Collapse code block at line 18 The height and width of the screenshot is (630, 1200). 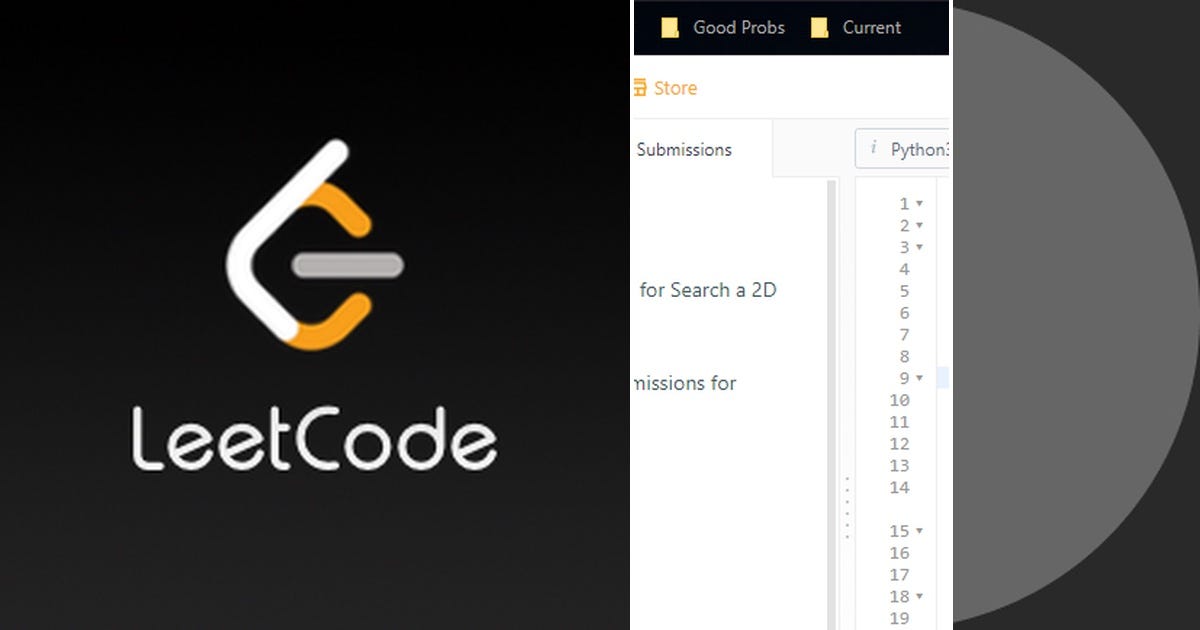(x=919, y=596)
